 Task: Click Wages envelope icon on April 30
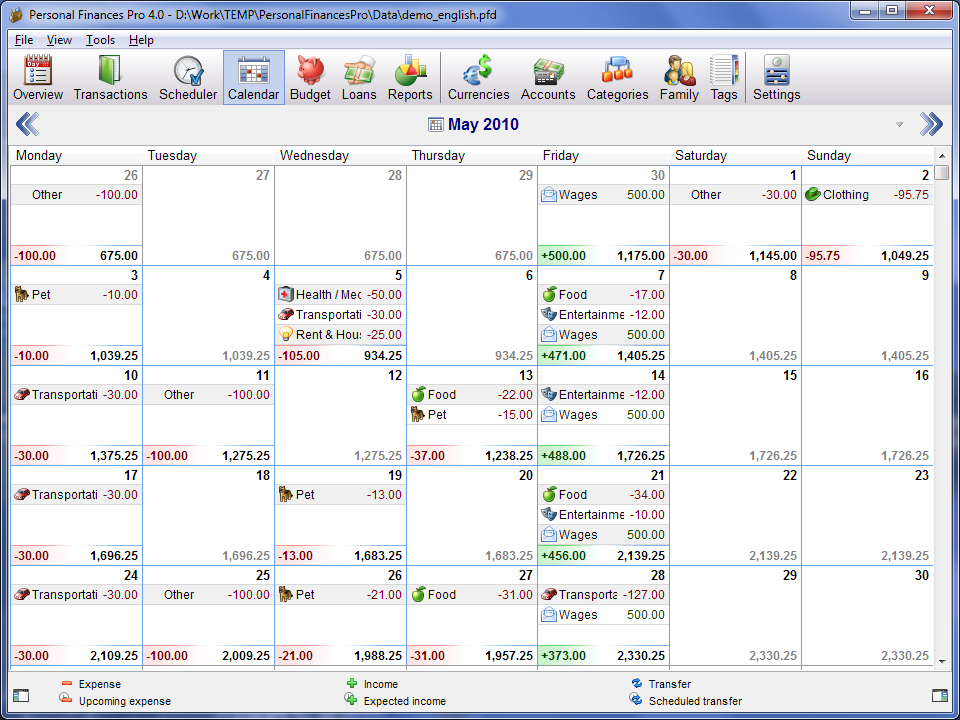[x=549, y=195]
